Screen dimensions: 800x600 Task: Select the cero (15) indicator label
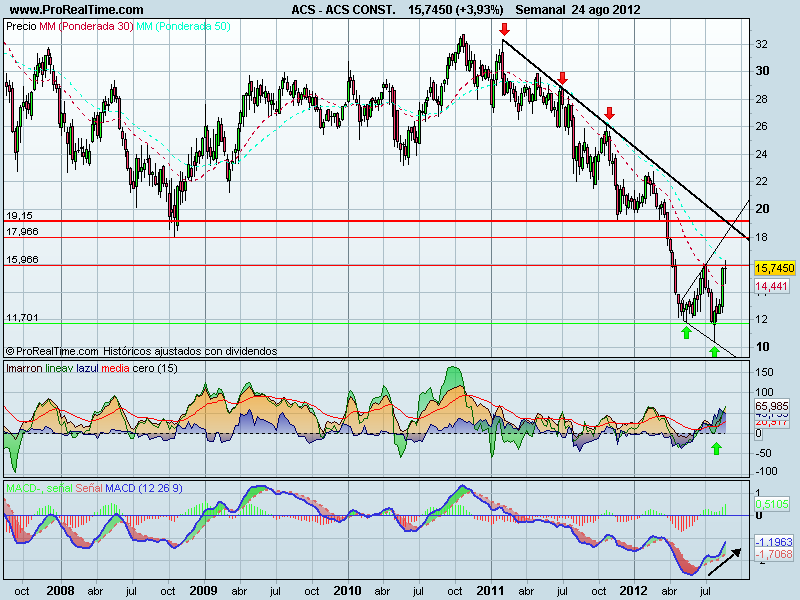[155, 368]
